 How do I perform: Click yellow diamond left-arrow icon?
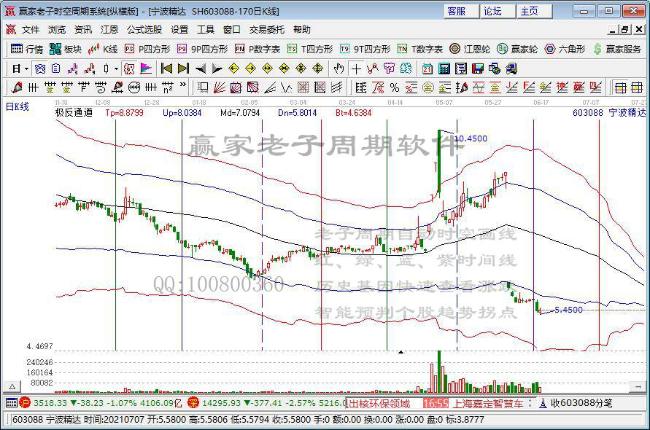point(234,69)
